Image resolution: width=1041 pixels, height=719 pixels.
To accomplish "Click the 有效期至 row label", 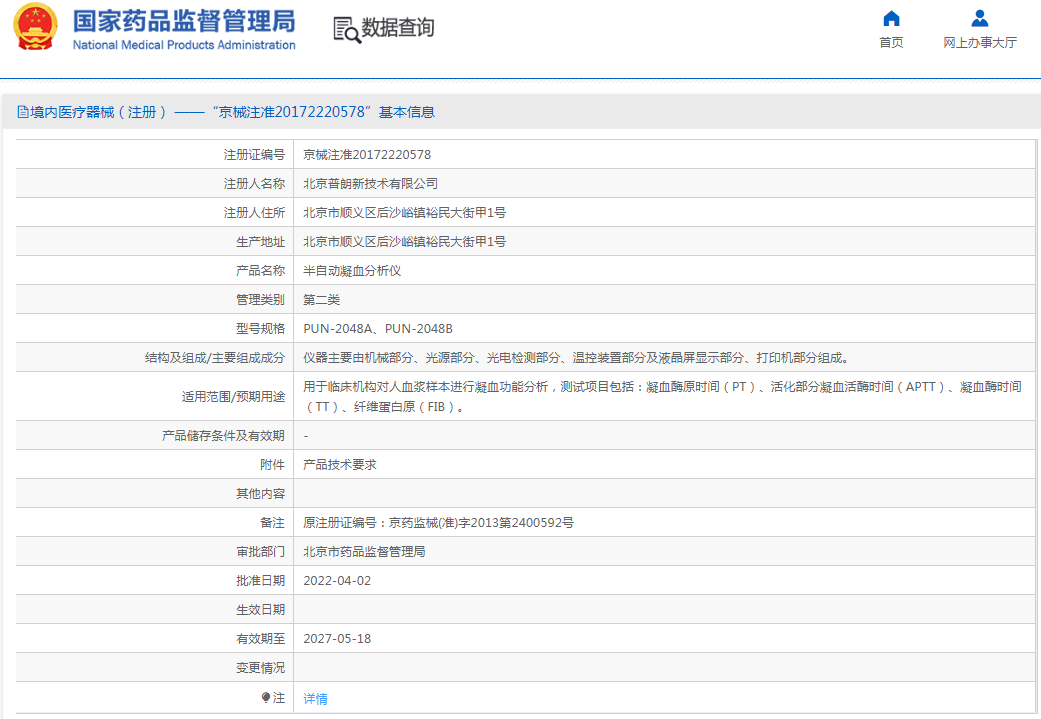I will click(260, 639).
